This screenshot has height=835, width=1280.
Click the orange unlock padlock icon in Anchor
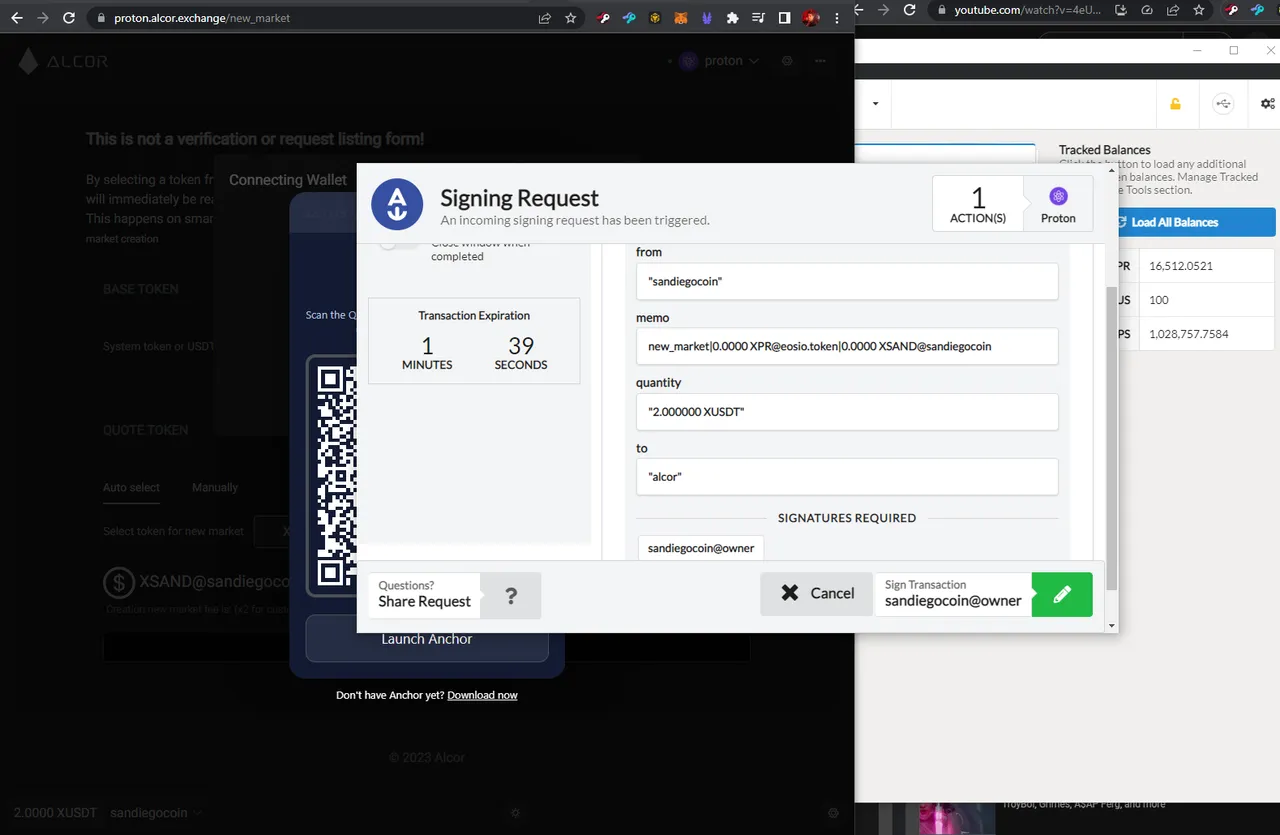1175,104
